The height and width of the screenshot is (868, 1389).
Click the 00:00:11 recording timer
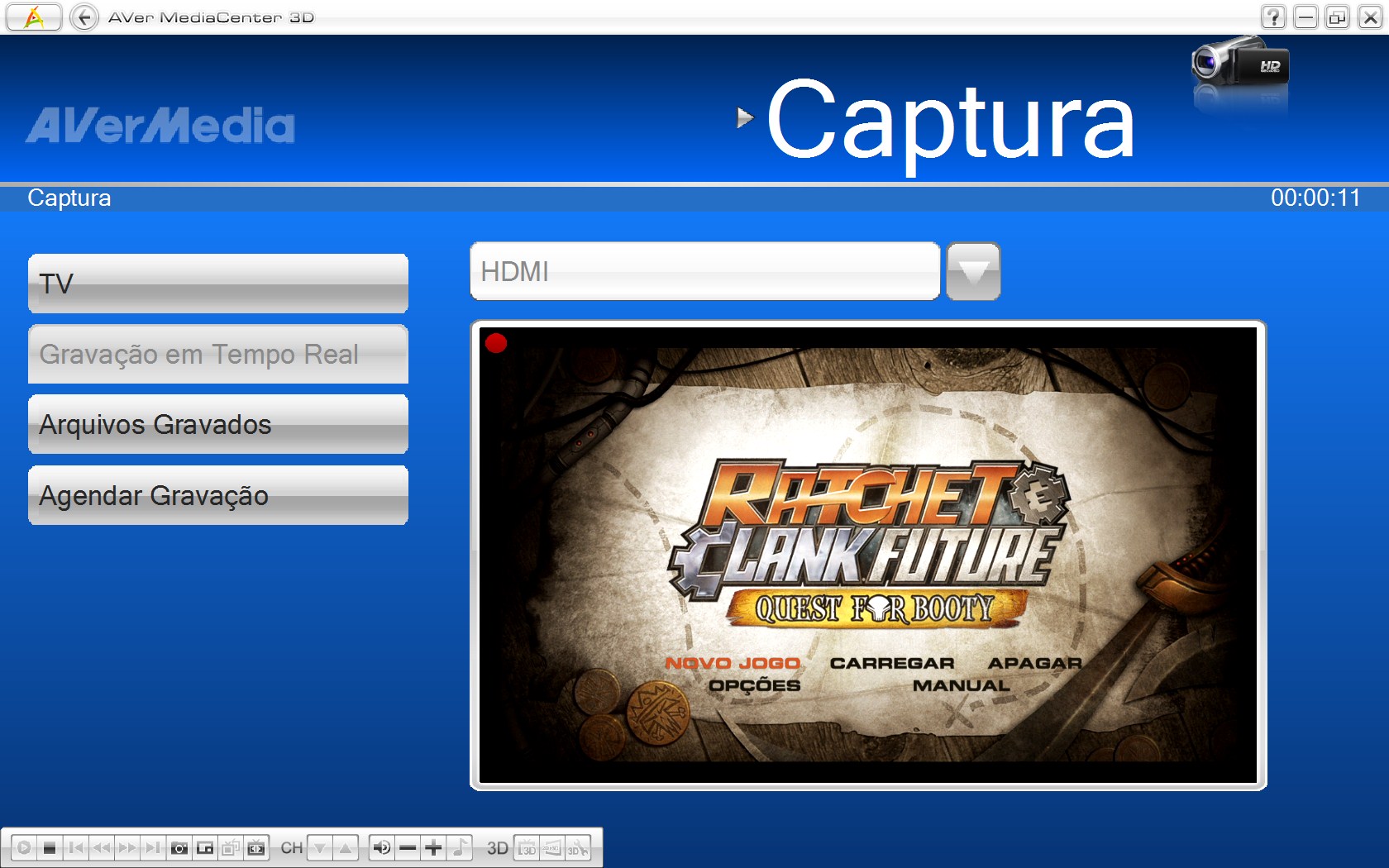coord(1315,198)
